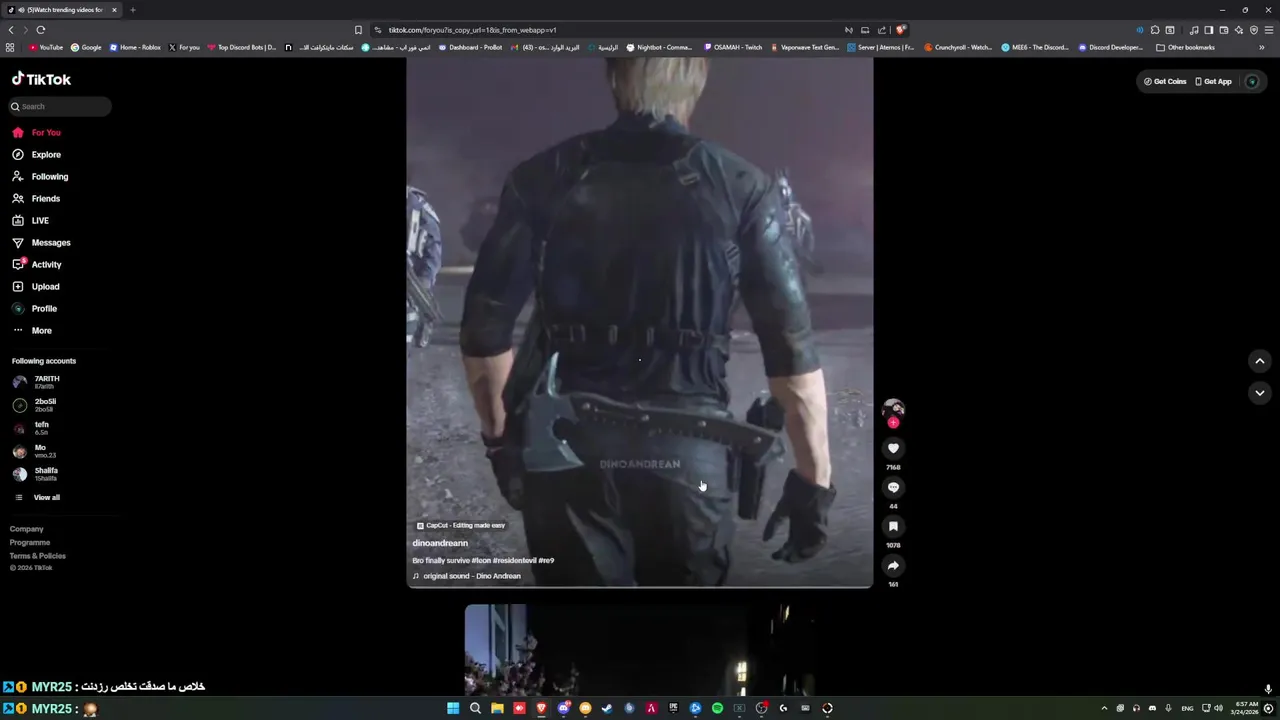1280x720 pixels.
Task: Save the video with the bookmark icon
Action: (893, 526)
